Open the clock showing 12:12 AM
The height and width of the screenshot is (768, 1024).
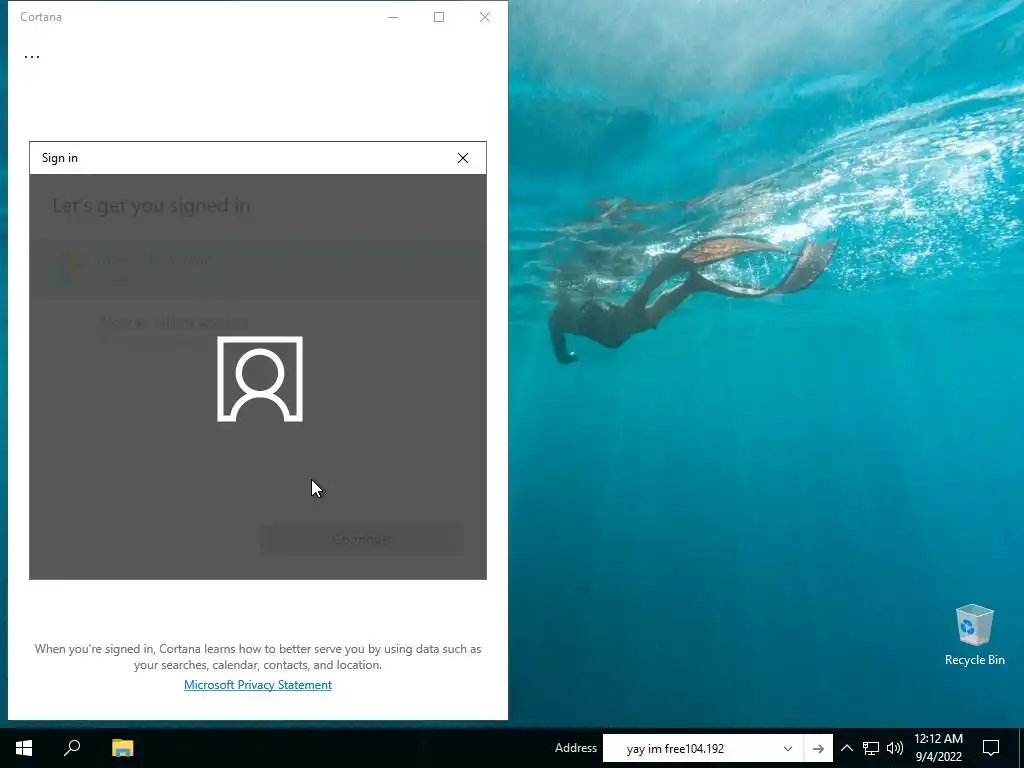coord(938,748)
